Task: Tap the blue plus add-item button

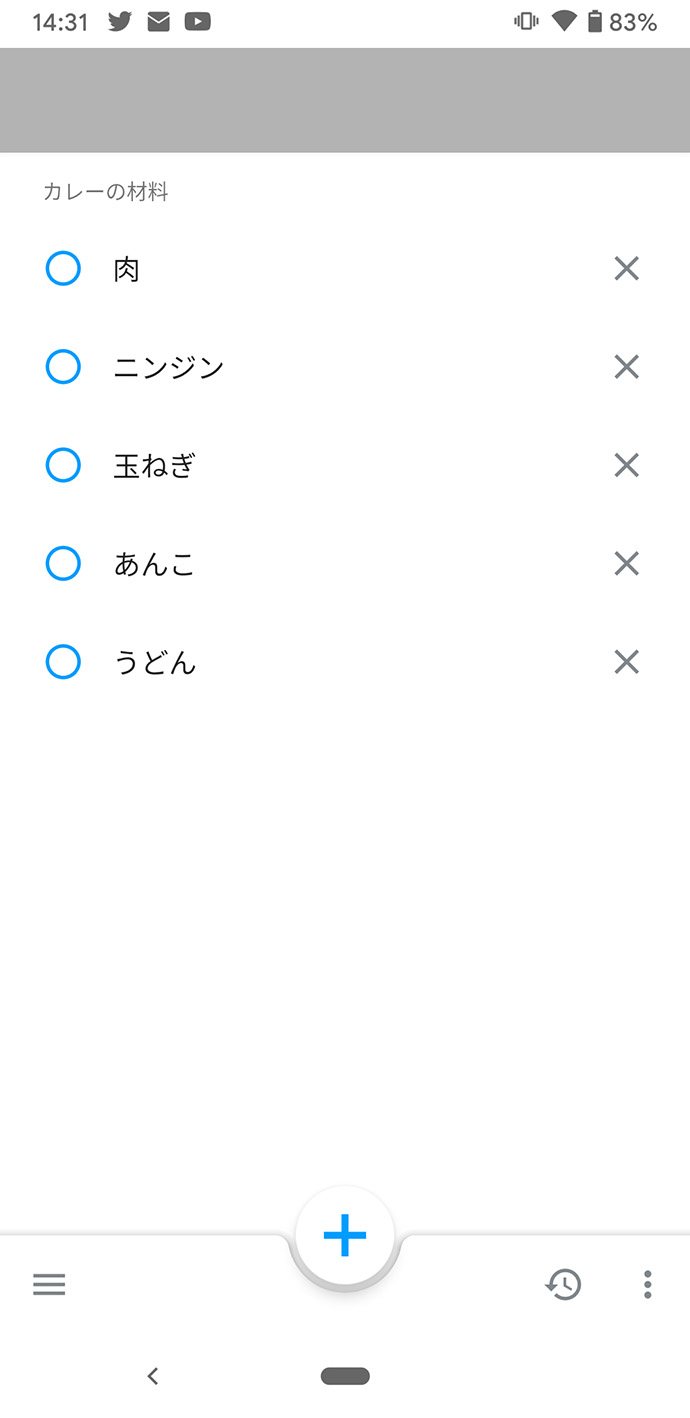Action: point(345,1237)
